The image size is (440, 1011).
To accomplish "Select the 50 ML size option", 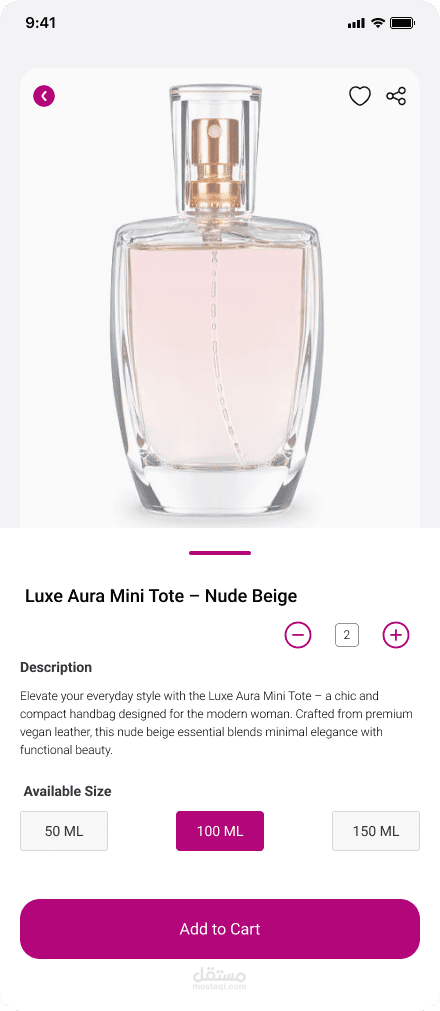I will point(64,830).
